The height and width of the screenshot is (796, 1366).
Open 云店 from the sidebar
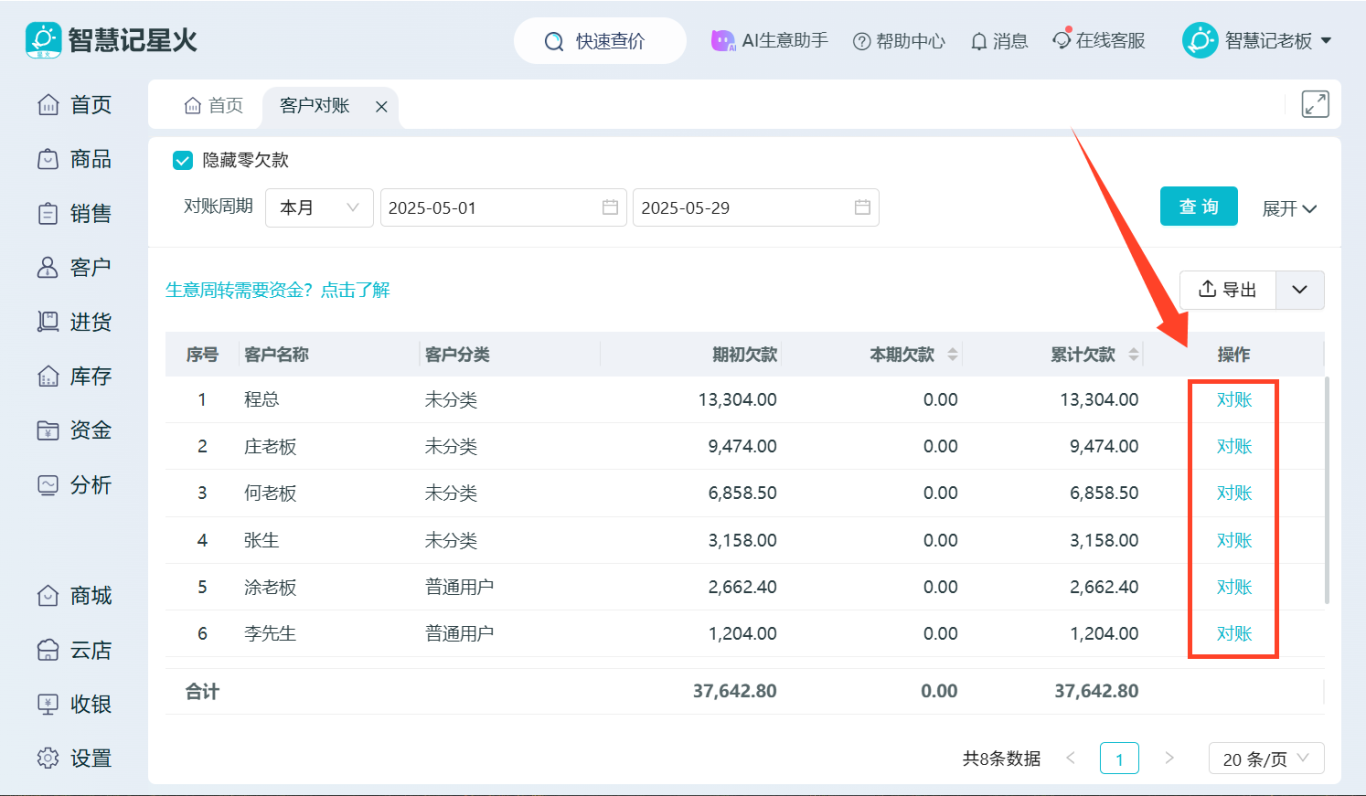coord(75,650)
